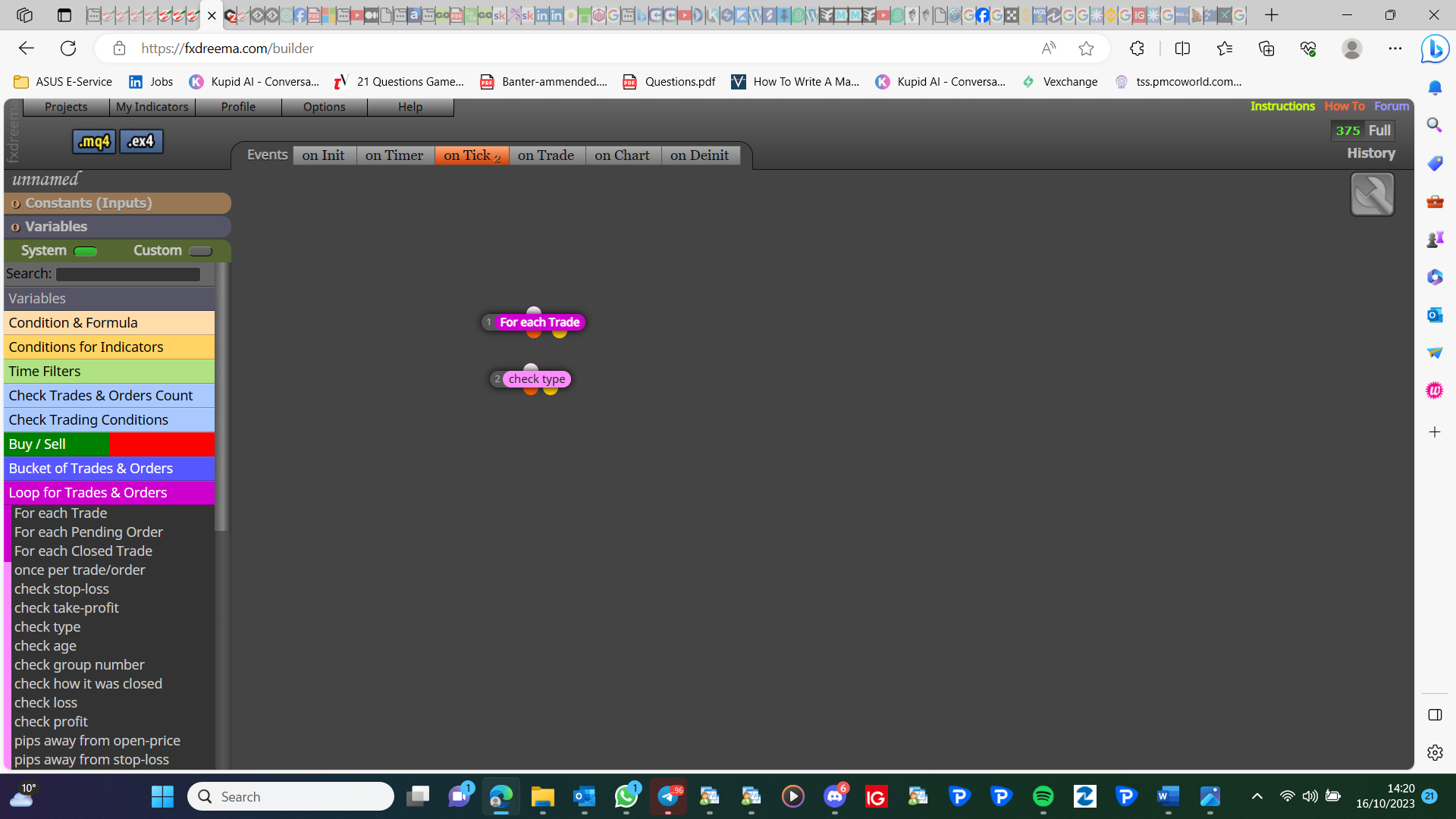
Task: Export project as .ex4 file
Action: tap(141, 141)
